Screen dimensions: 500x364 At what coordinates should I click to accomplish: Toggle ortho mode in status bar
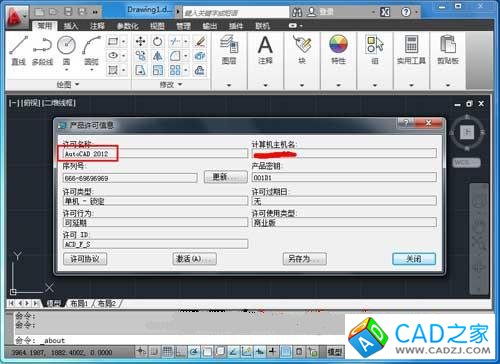tap(181, 352)
